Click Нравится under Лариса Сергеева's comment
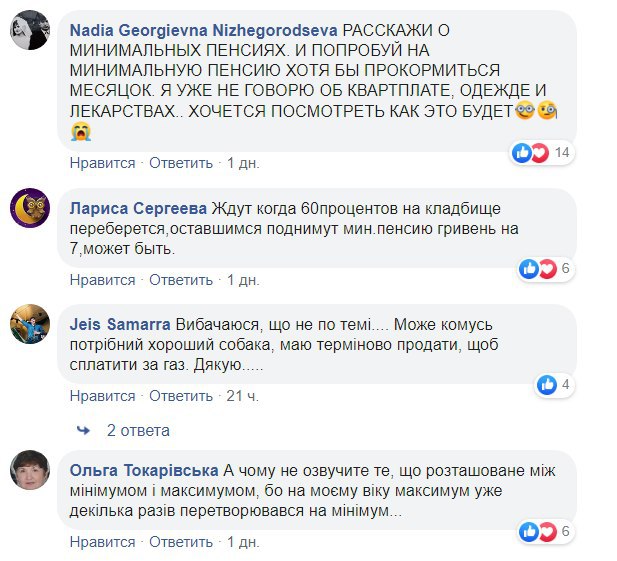Image resolution: width=617 pixels, height=561 pixels. click(x=102, y=279)
